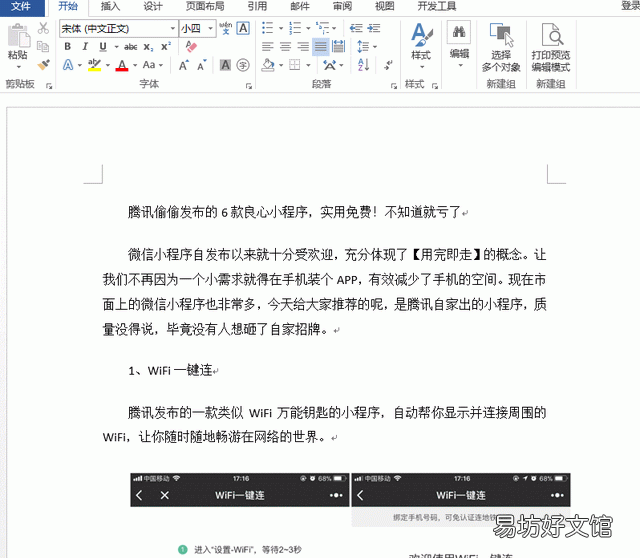Expand borders dropdown arrow

(x=309, y=65)
